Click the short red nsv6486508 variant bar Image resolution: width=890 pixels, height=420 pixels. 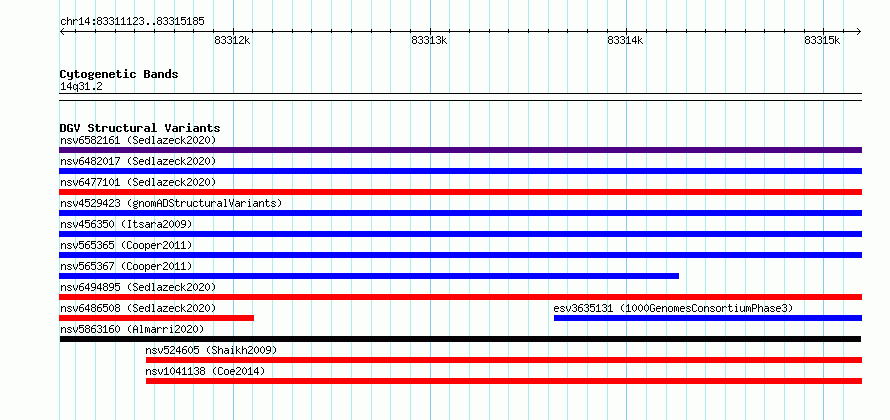(157, 318)
